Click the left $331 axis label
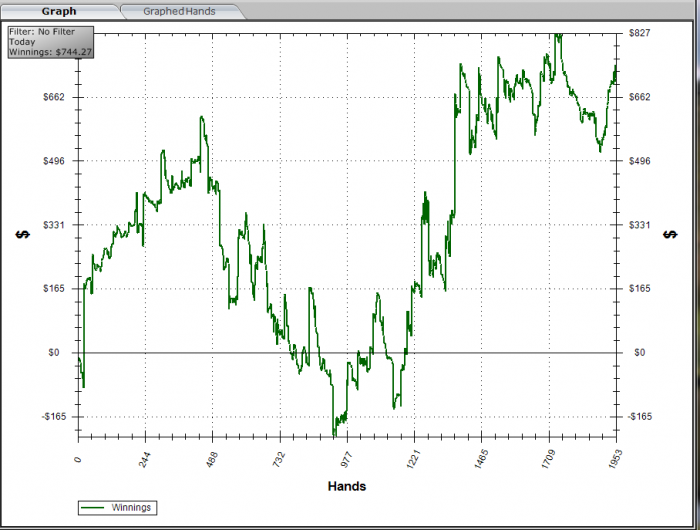 54,225
